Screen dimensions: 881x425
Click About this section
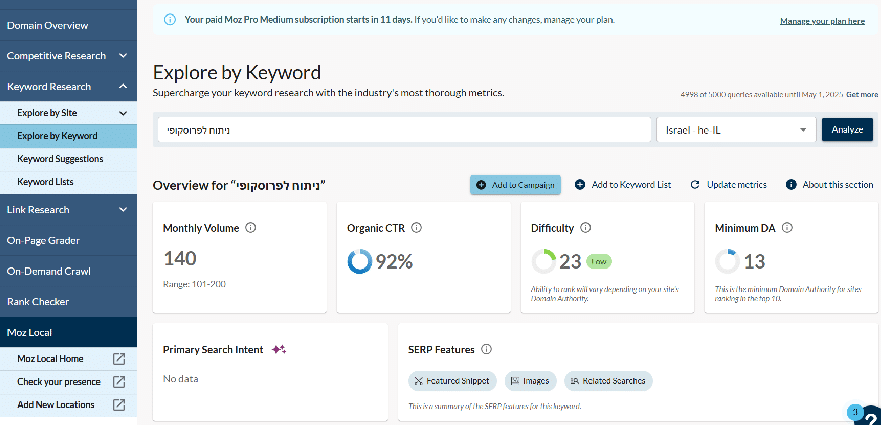click(830, 184)
